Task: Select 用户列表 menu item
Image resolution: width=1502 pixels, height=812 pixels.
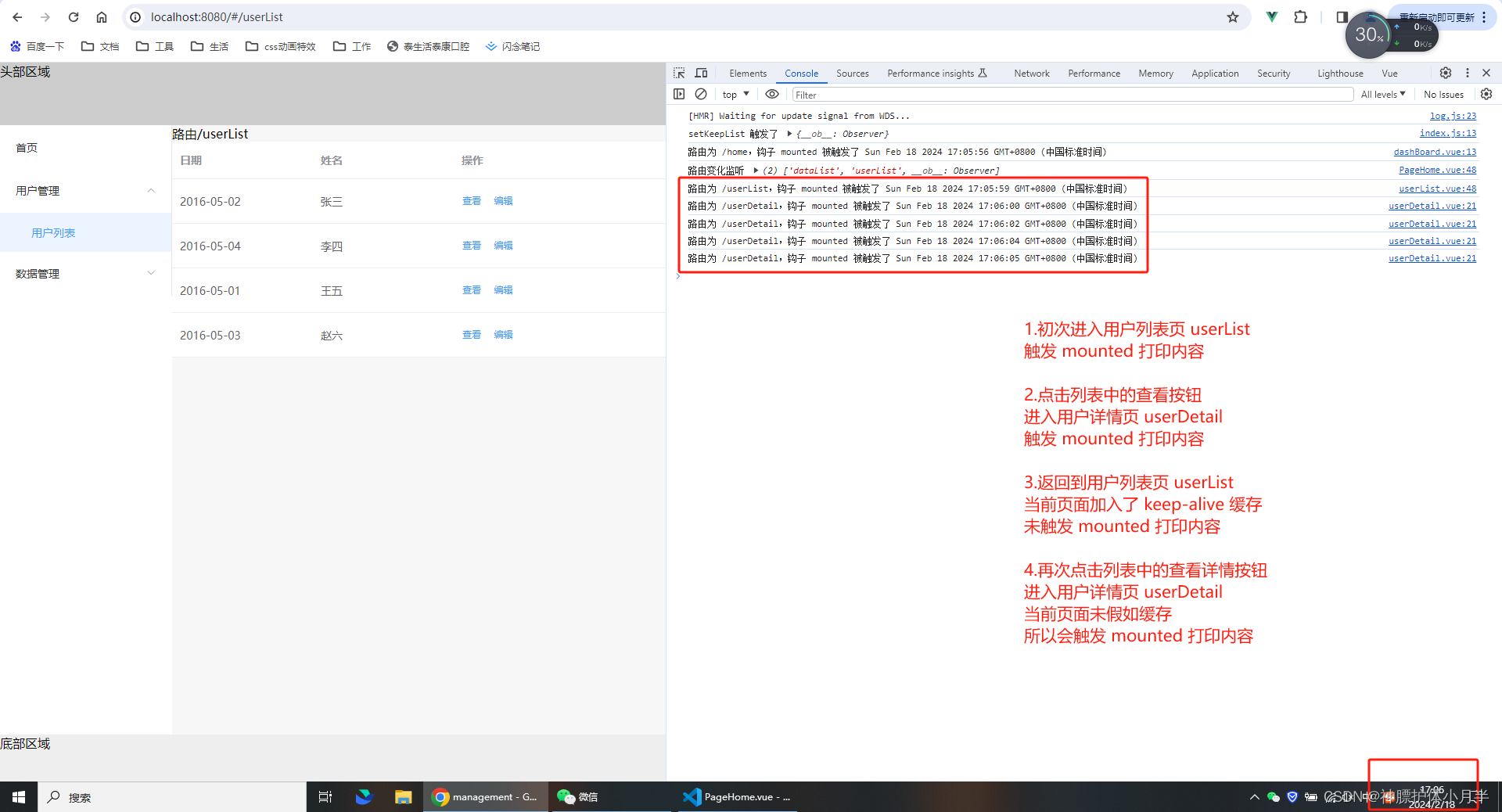Action: 85,233
